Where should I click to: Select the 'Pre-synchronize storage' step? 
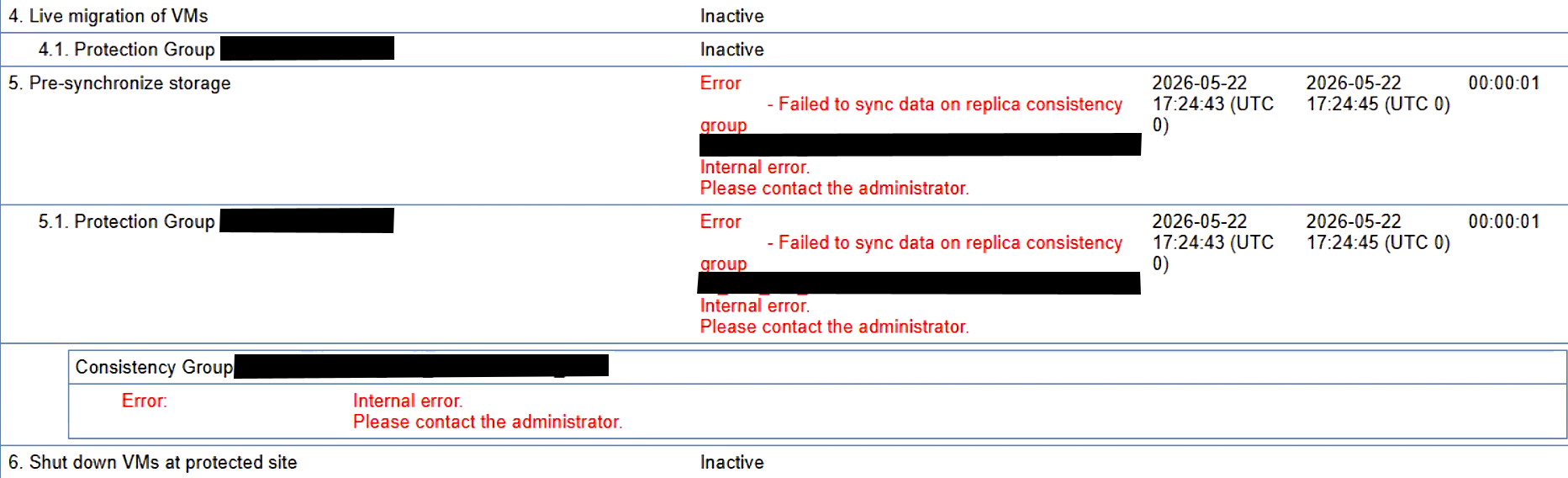(119, 83)
